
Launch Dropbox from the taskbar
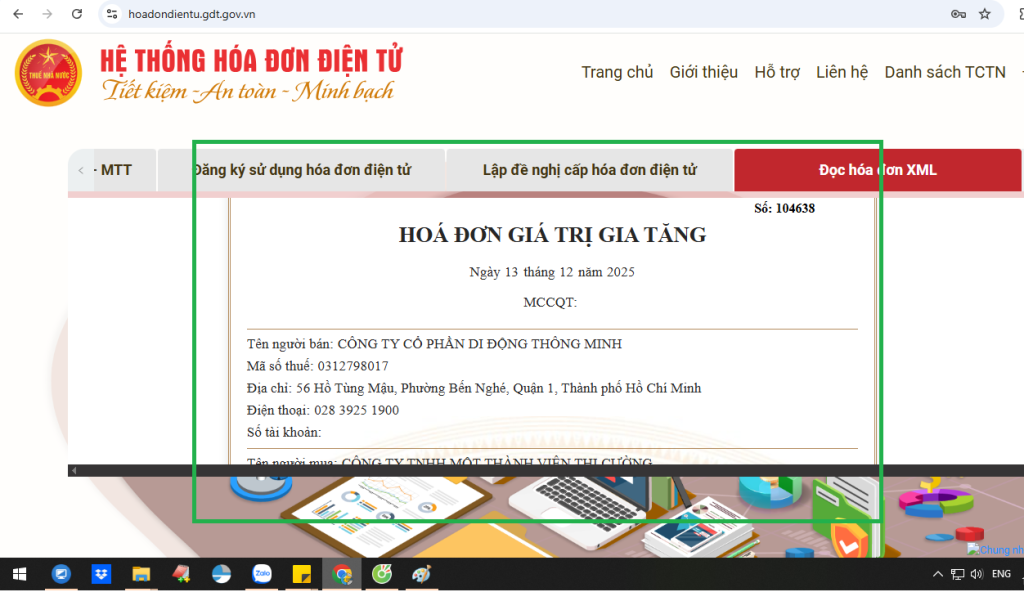tap(101, 574)
